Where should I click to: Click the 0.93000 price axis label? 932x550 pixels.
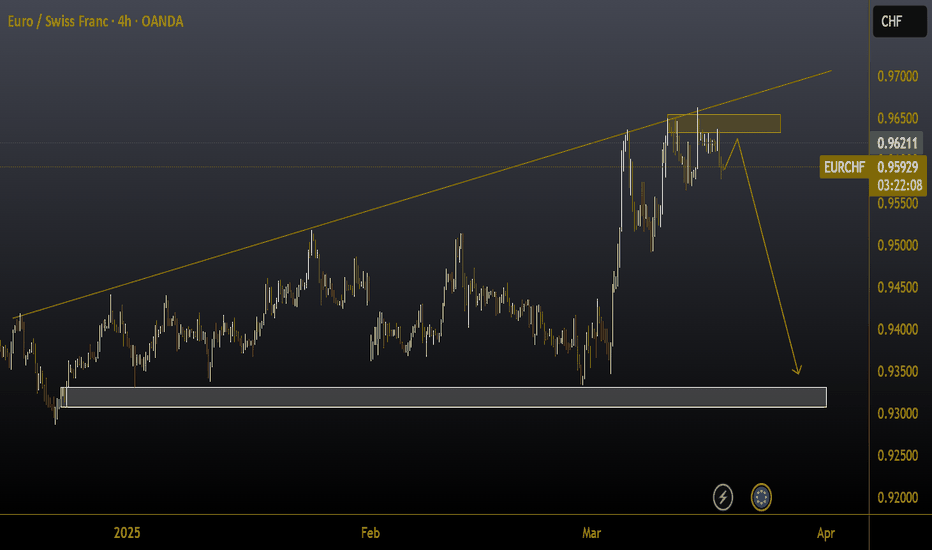coord(898,413)
